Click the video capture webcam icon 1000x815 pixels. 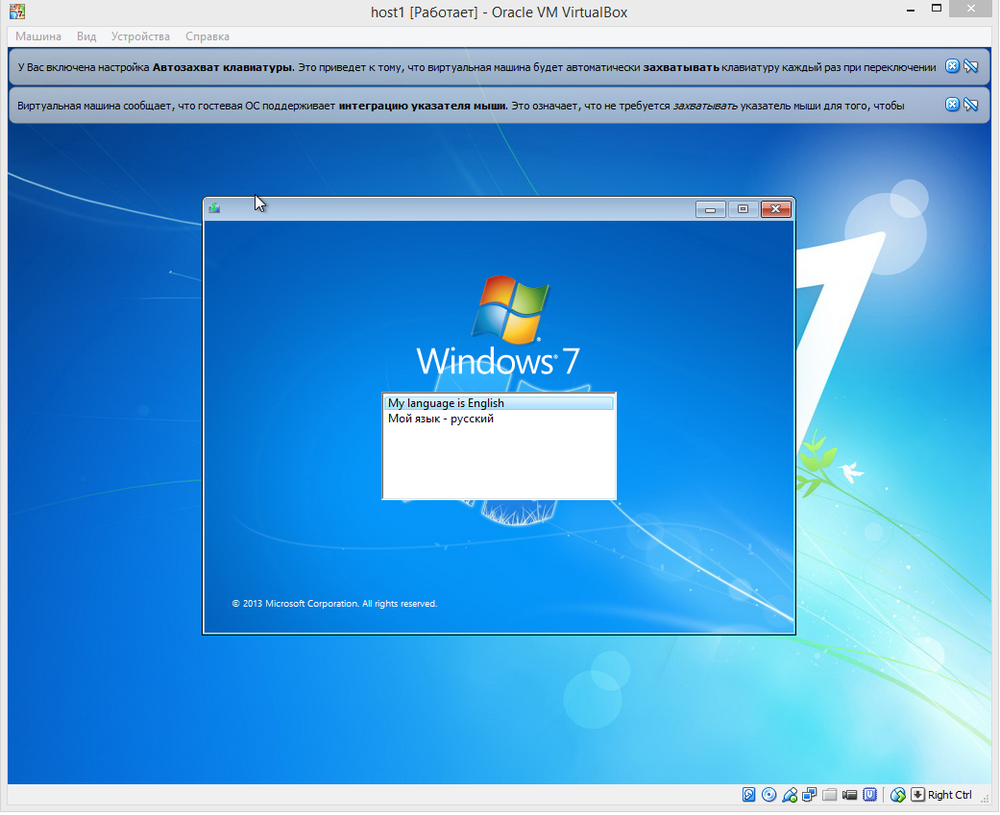849,794
